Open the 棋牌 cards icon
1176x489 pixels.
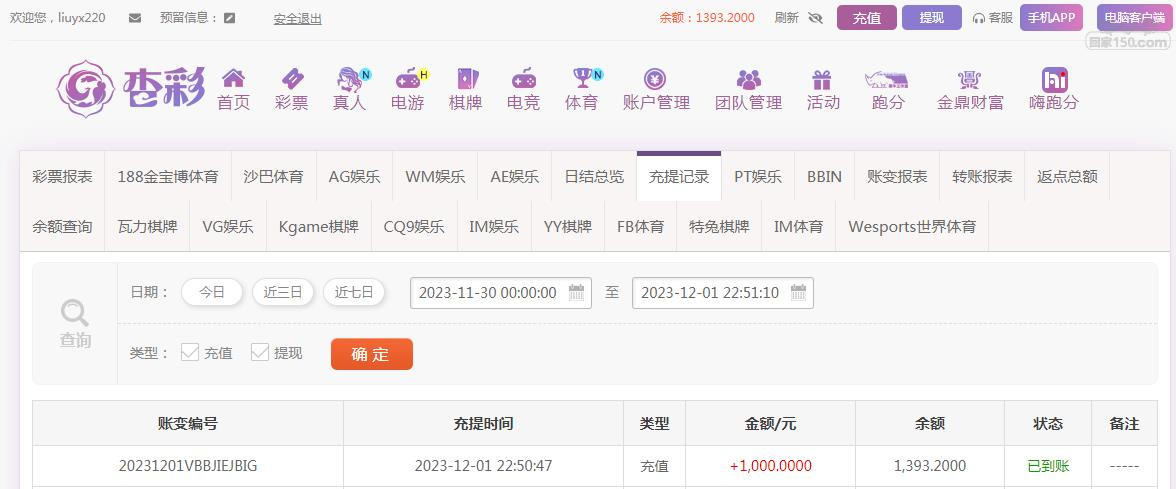tap(465, 79)
